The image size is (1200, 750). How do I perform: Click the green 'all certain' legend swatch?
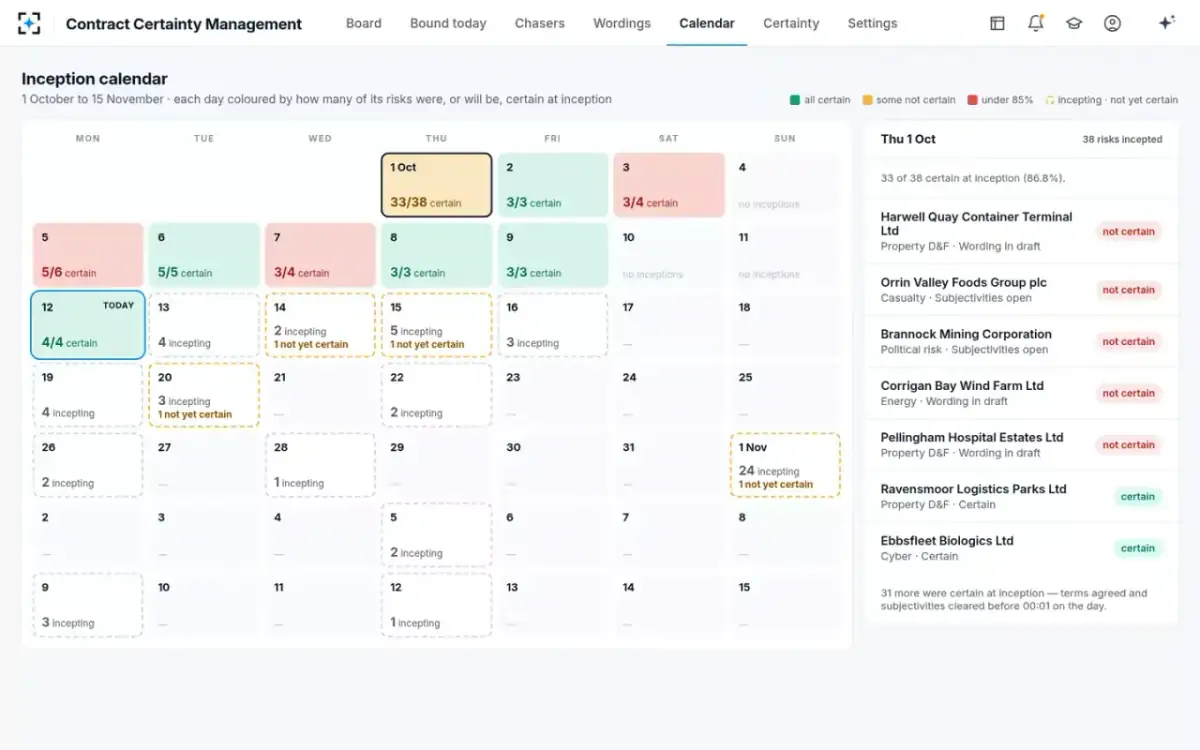point(795,100)
